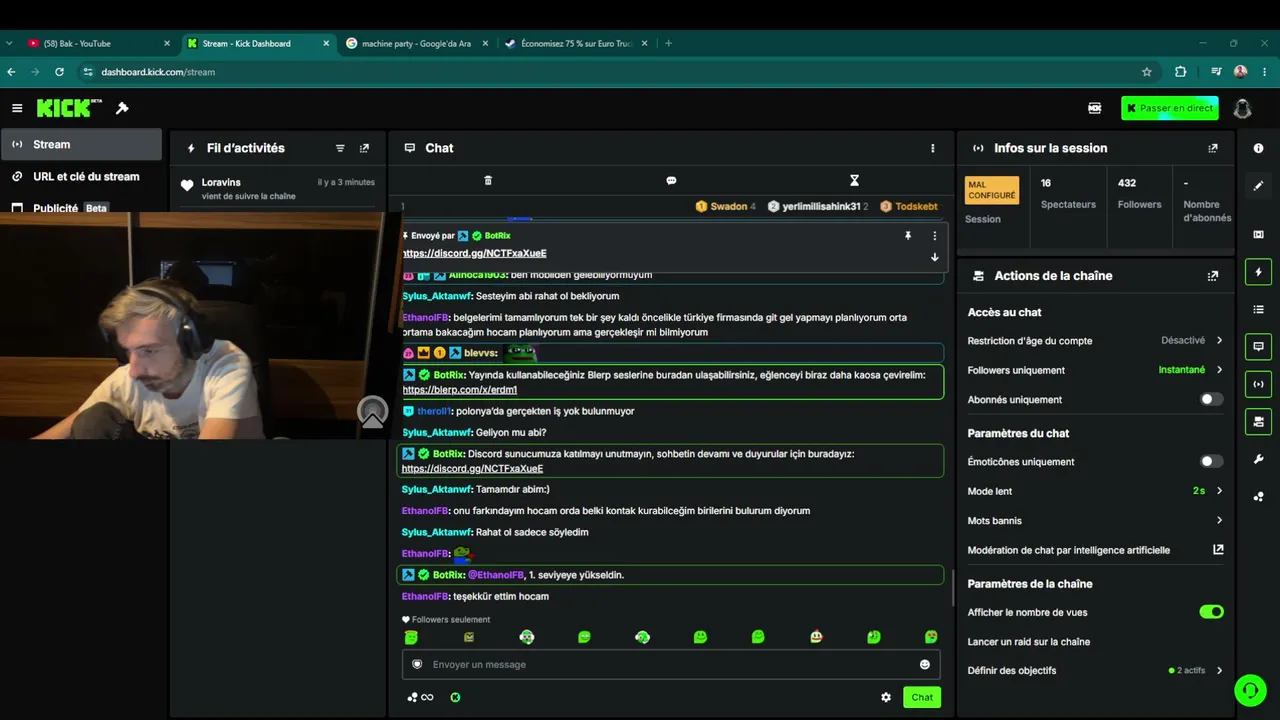Viewport: 1280px width, 720px height.
Task: Click the green support headset bubble
Action: pos(1250,690)
